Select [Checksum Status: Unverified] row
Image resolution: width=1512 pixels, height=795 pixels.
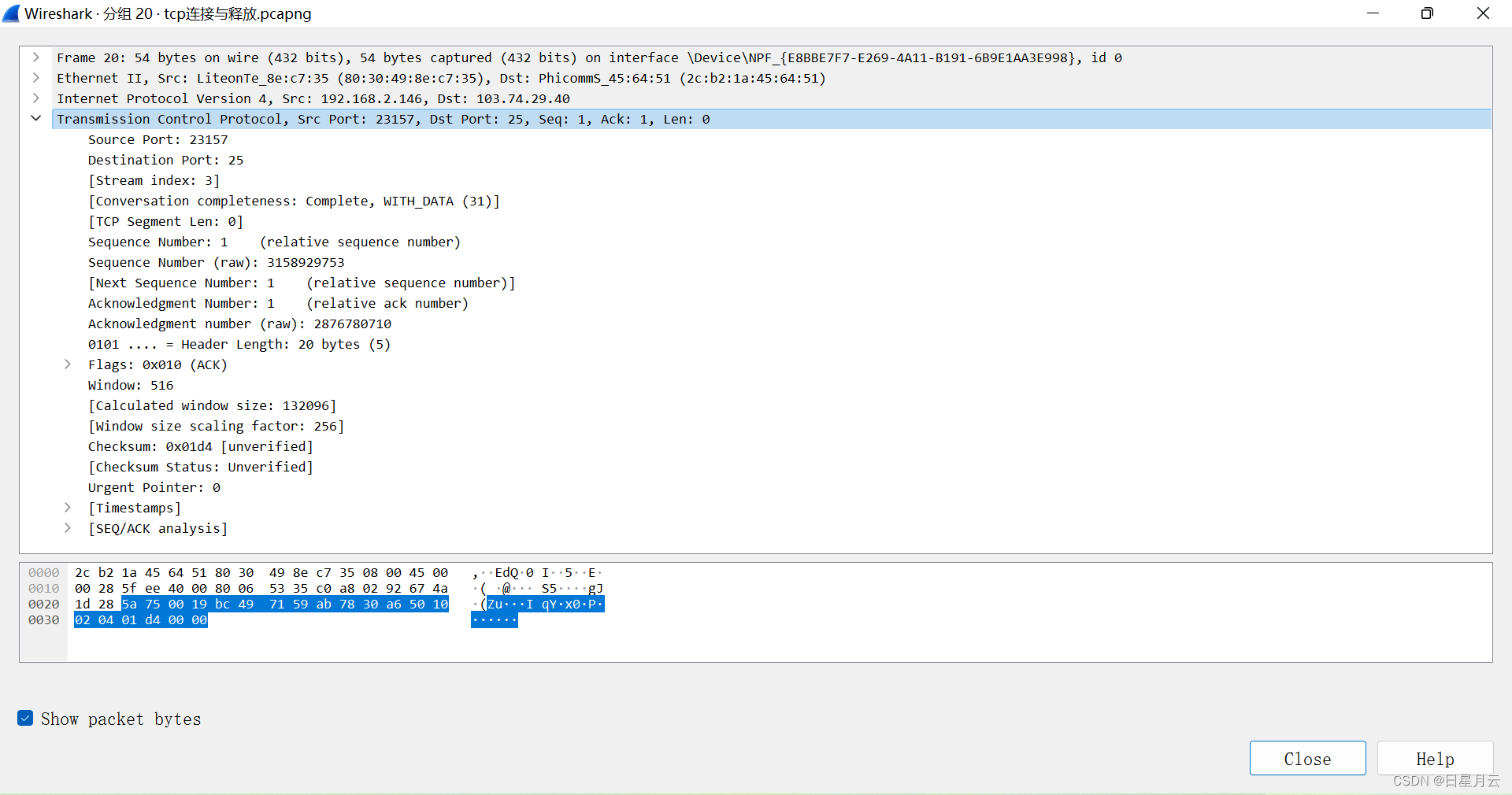(x=201, y=467)
